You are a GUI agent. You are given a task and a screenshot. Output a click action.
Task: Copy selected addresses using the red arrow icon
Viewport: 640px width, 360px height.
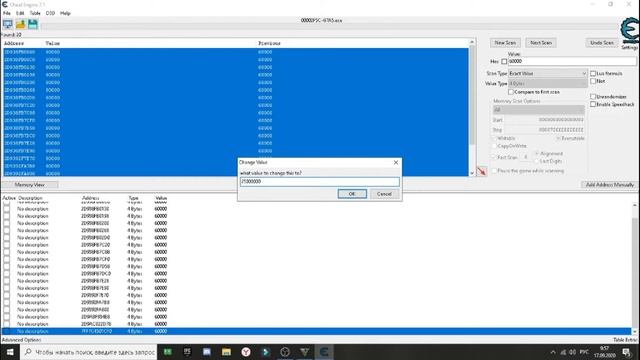click(x=482, y=171)
